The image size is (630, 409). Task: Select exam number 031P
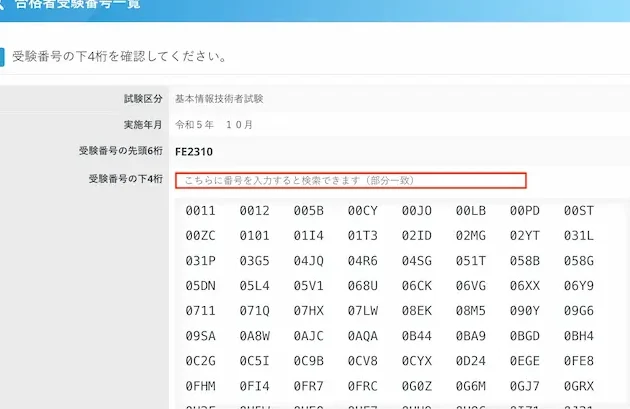pos(200,261)
